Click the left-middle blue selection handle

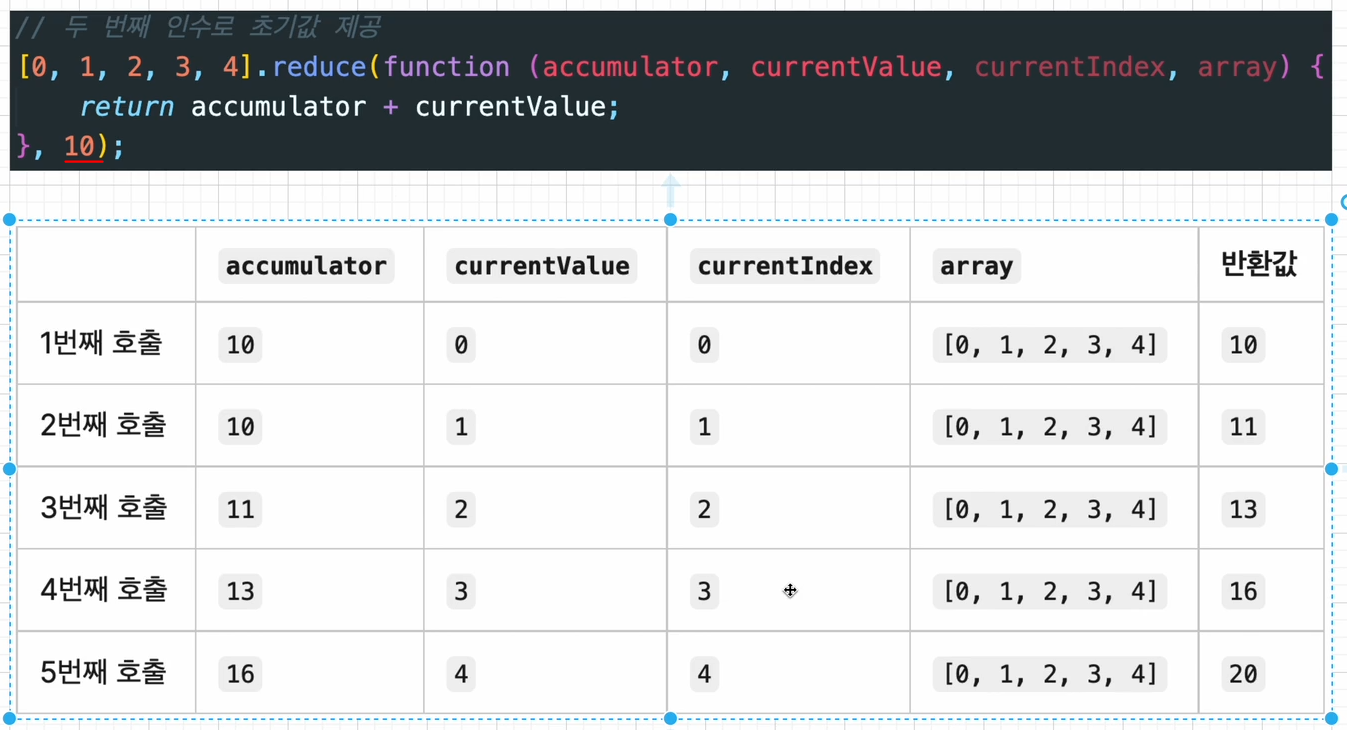(9, 468)
